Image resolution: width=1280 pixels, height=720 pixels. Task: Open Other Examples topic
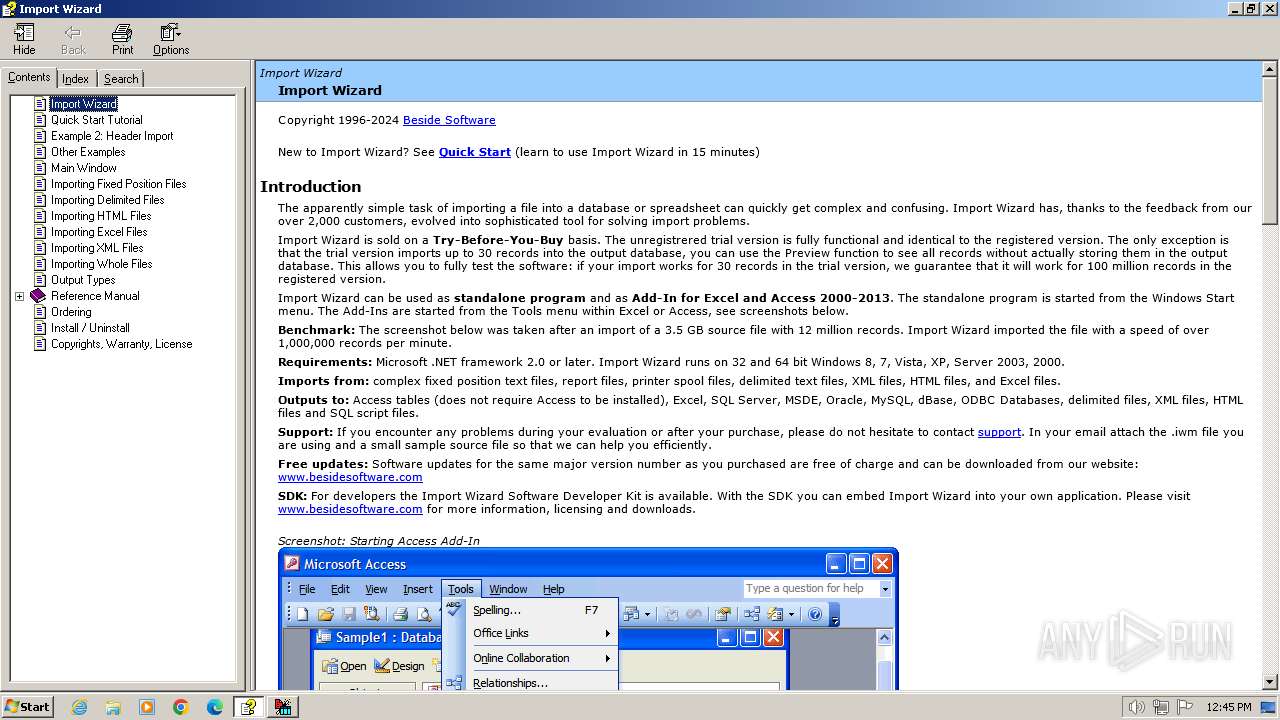click(x=88, y=152)
